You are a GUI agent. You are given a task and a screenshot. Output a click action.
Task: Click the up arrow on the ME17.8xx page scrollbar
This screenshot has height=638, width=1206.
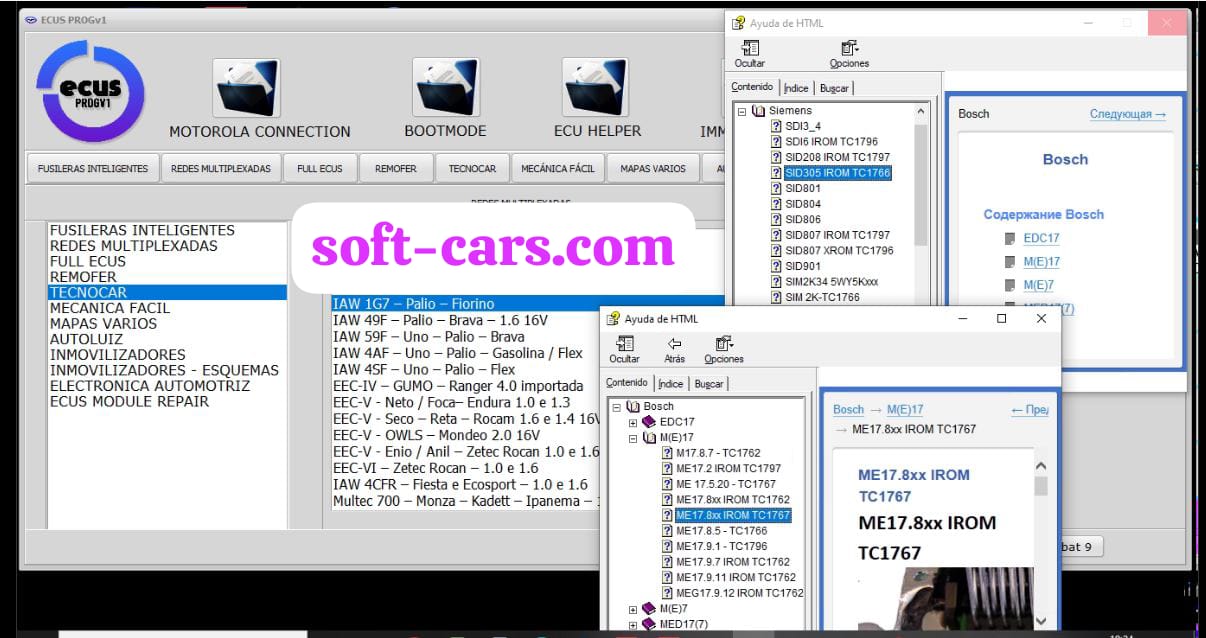coord(1041,465)
